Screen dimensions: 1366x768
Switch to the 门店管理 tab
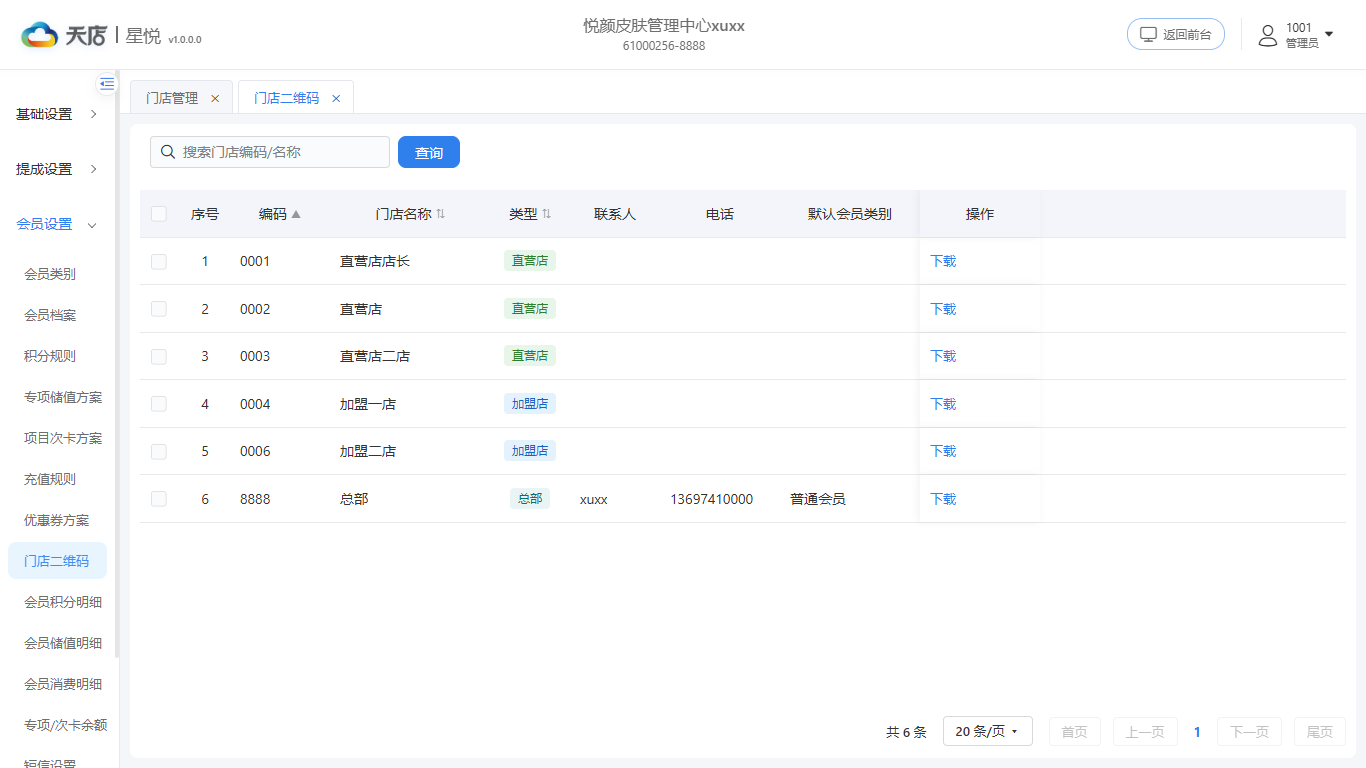pyautogui.click(x=172, y=98)
